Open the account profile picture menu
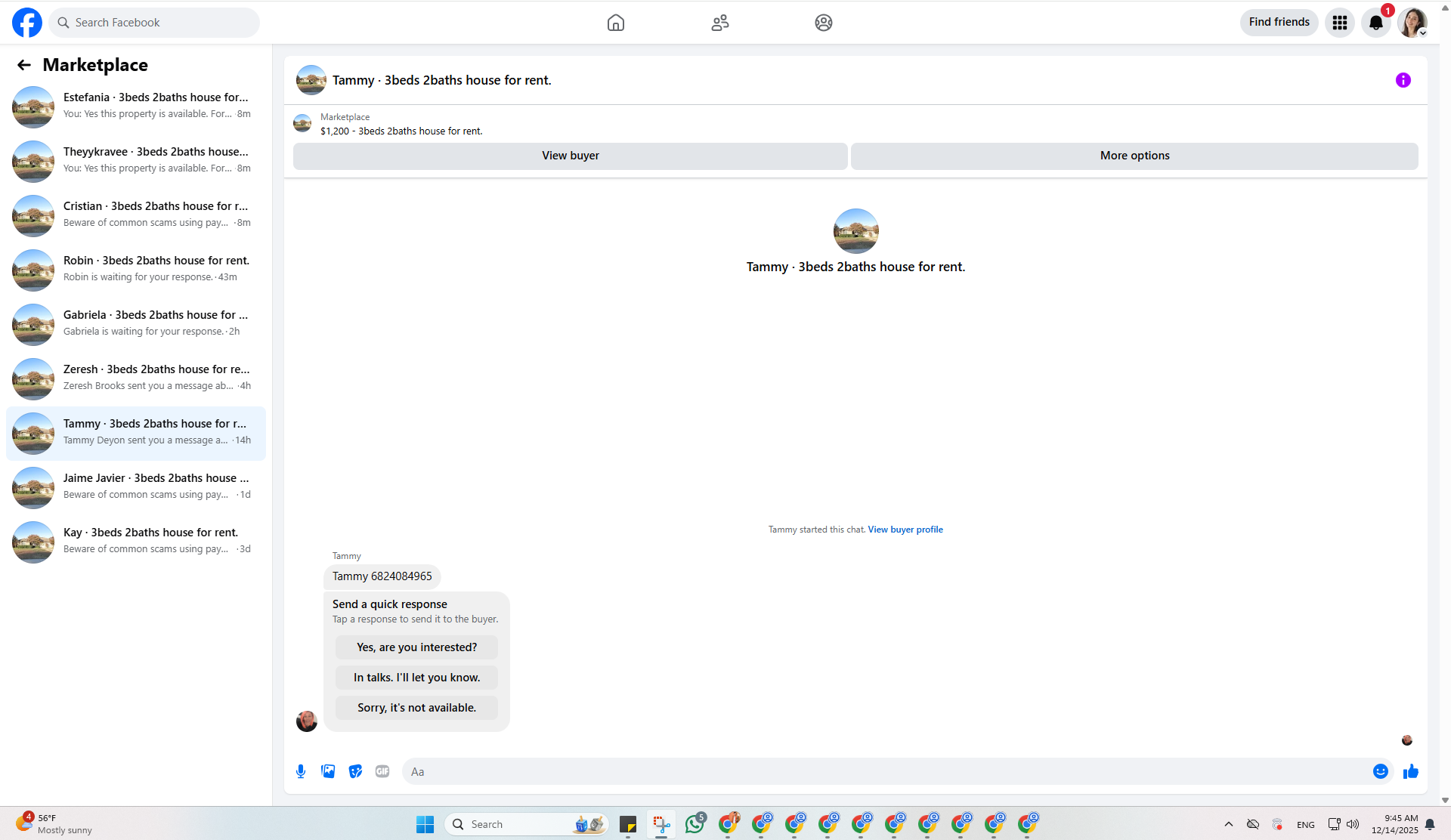1451x840 pixels. (1412, 23)
